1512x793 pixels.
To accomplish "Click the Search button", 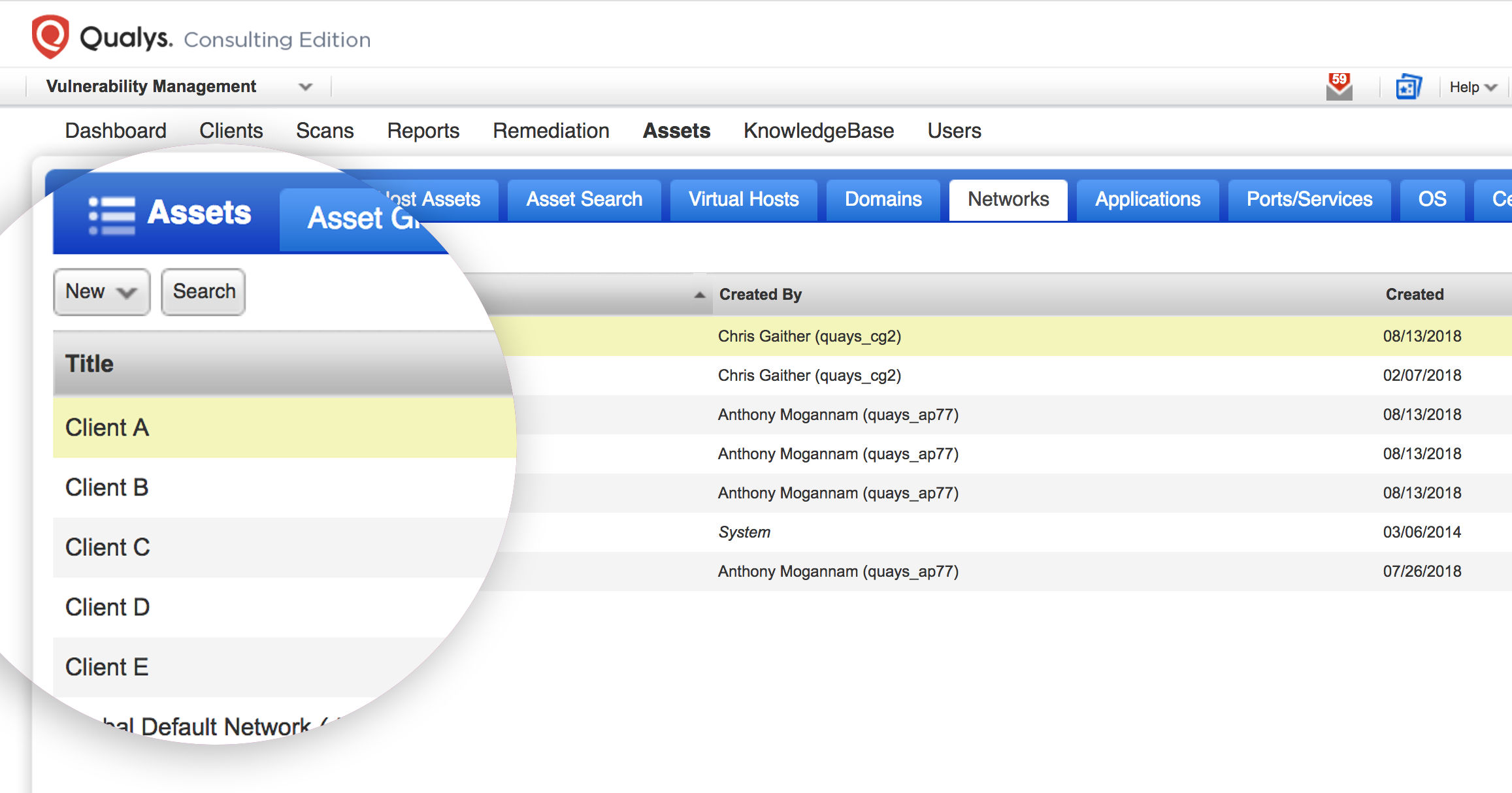I will pos(203,292).
